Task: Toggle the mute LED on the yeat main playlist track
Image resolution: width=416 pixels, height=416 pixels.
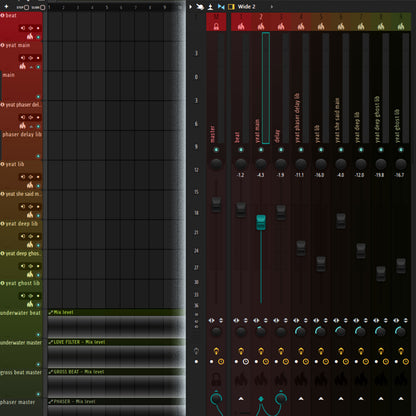Action: pos(38,67)
